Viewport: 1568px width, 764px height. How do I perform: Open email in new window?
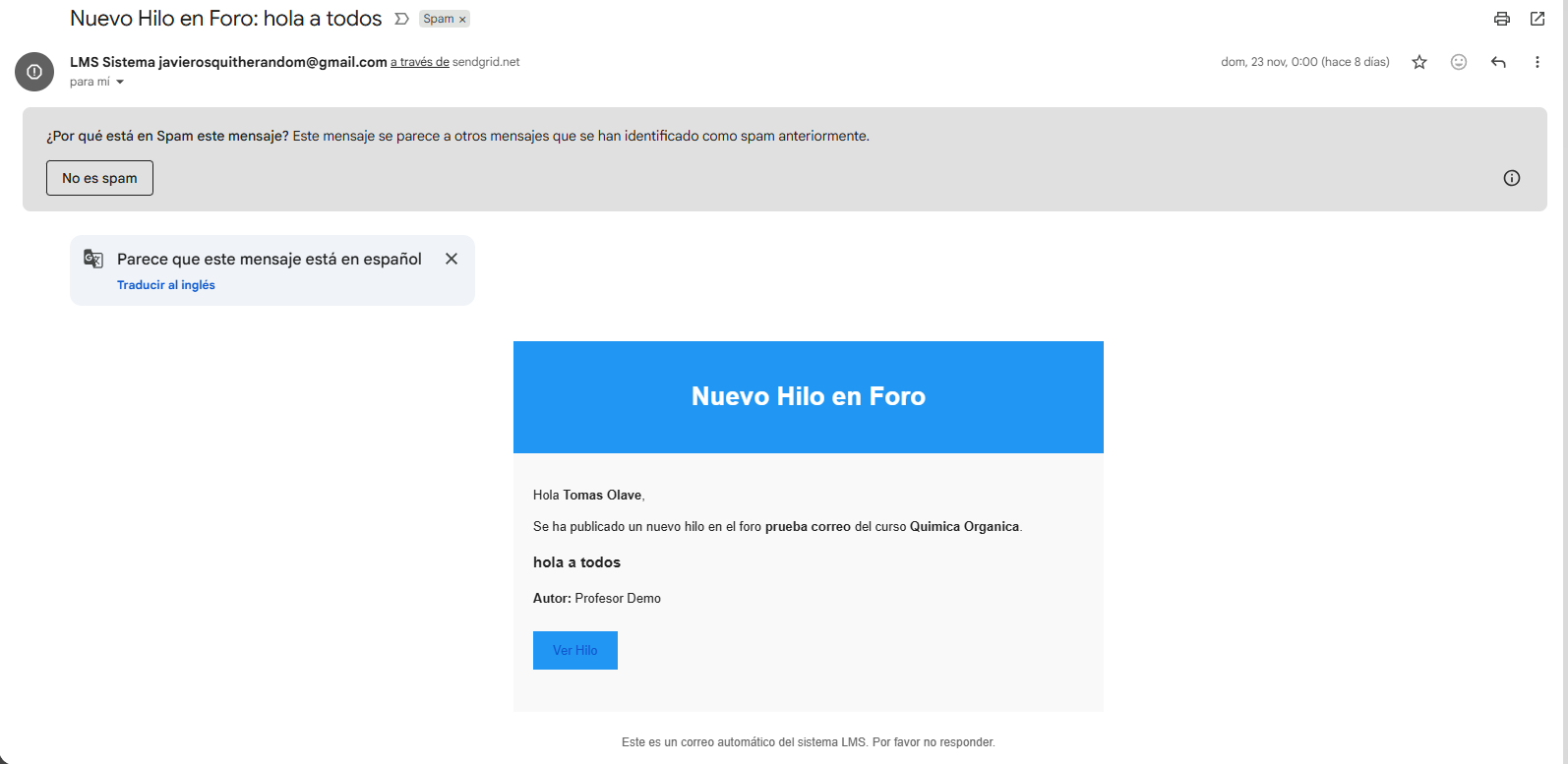coord(1538,19)
